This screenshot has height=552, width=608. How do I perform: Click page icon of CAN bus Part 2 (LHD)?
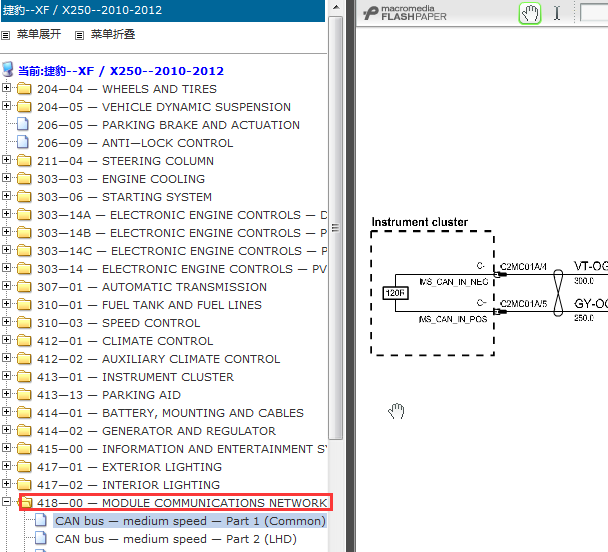(x=41, y=538)
